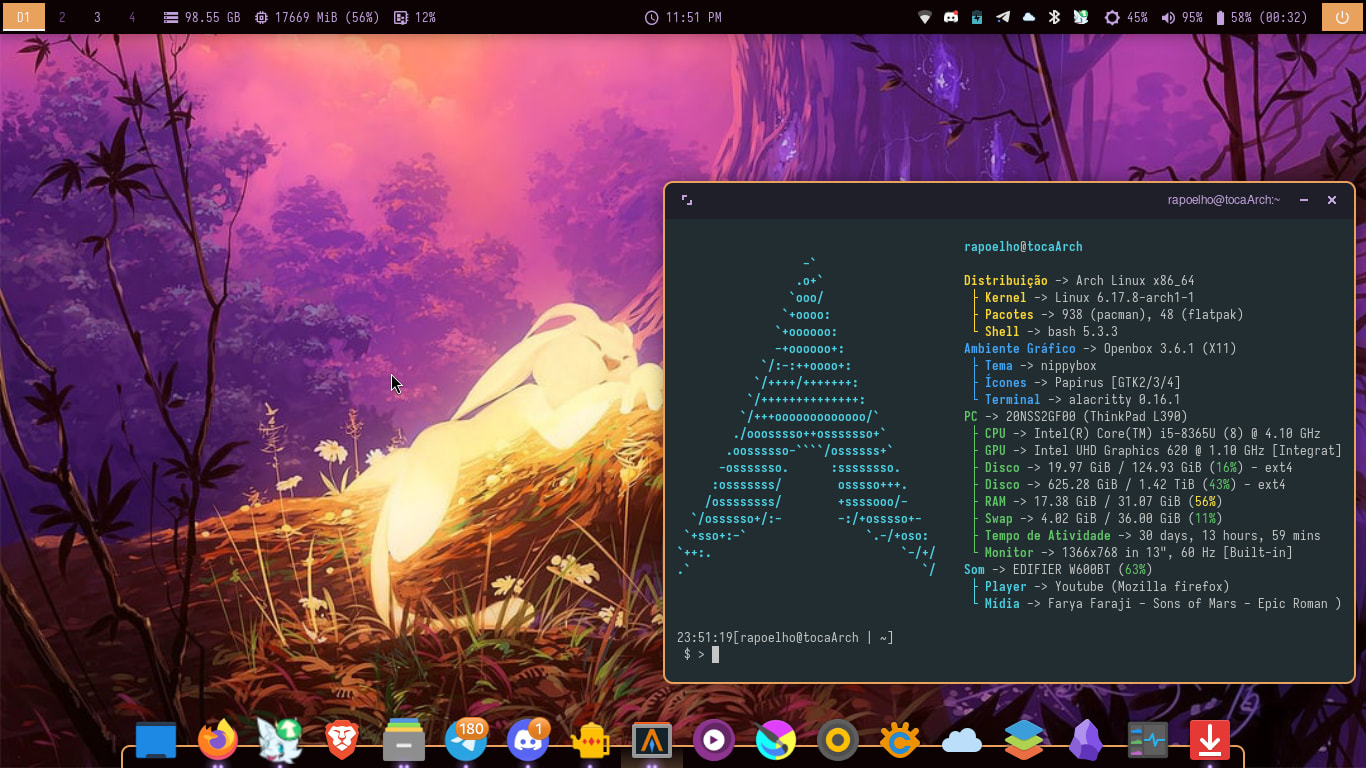1366x768 pixels.
Task: Open Obsidian from the dock
Action: (1085, 741)
